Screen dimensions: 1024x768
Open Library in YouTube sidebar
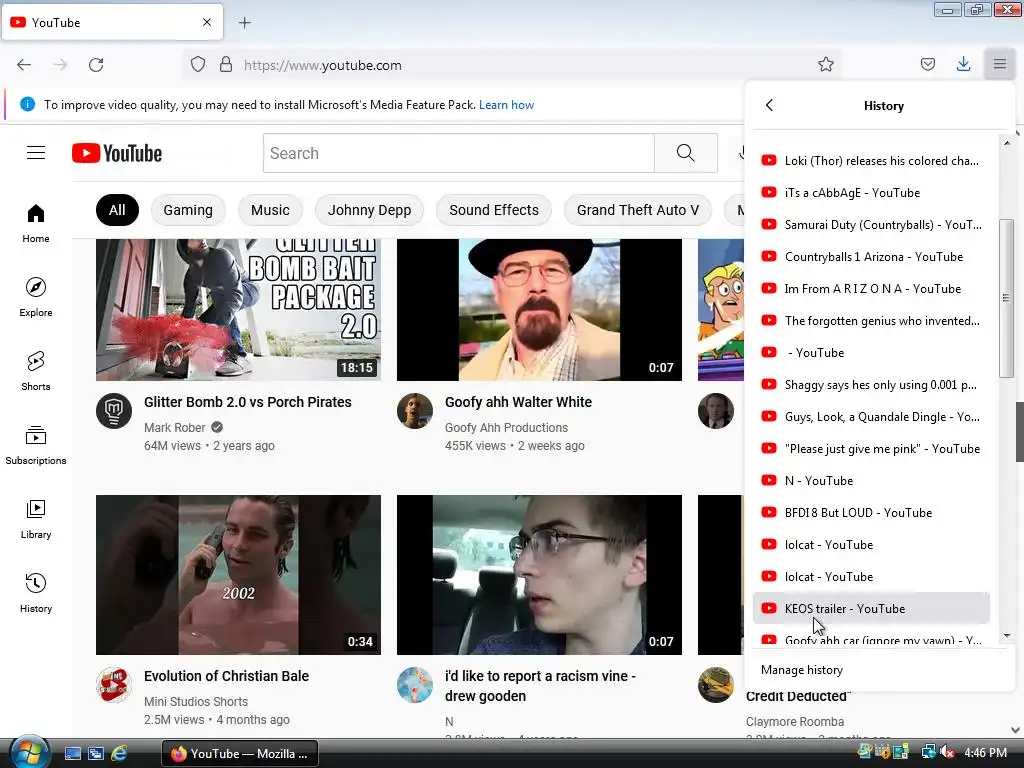click(36, 519)
